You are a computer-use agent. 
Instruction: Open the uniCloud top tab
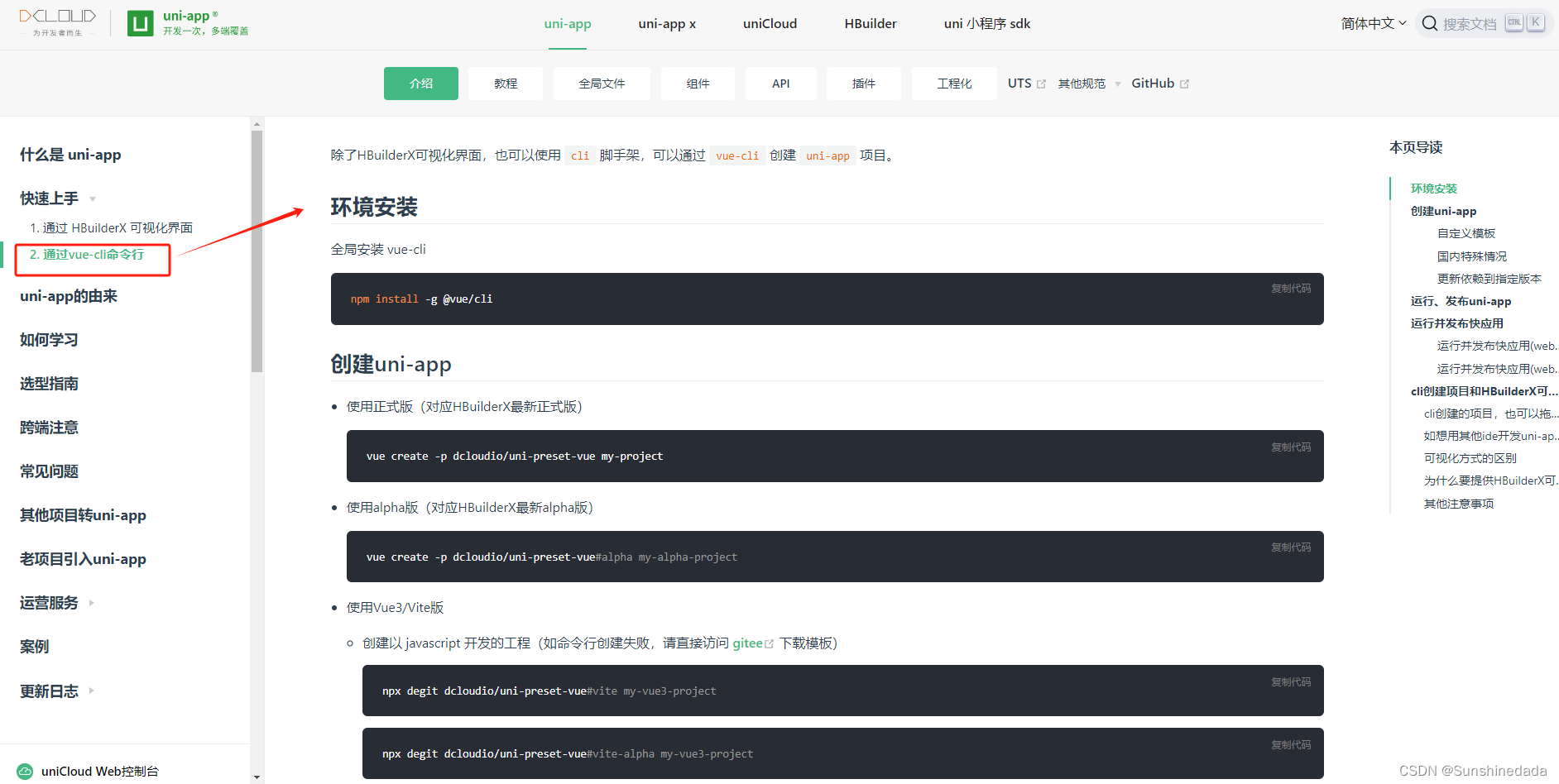[x=770, y=24]
